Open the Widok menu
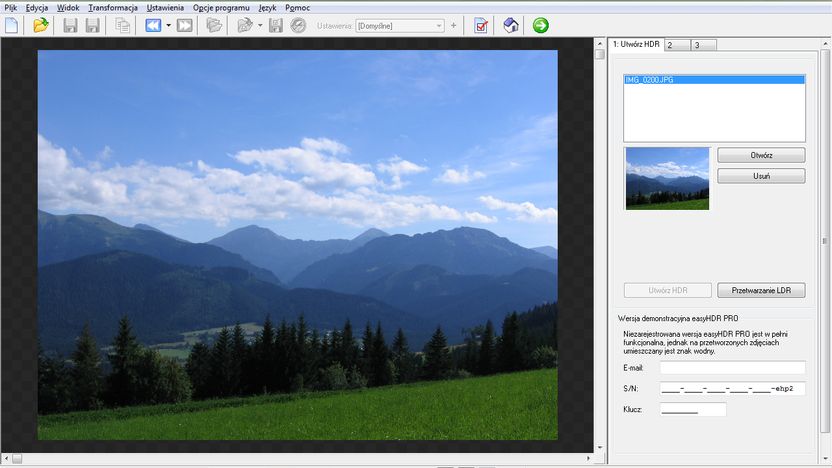Screen dimensions: 832x468 point(68,8)
